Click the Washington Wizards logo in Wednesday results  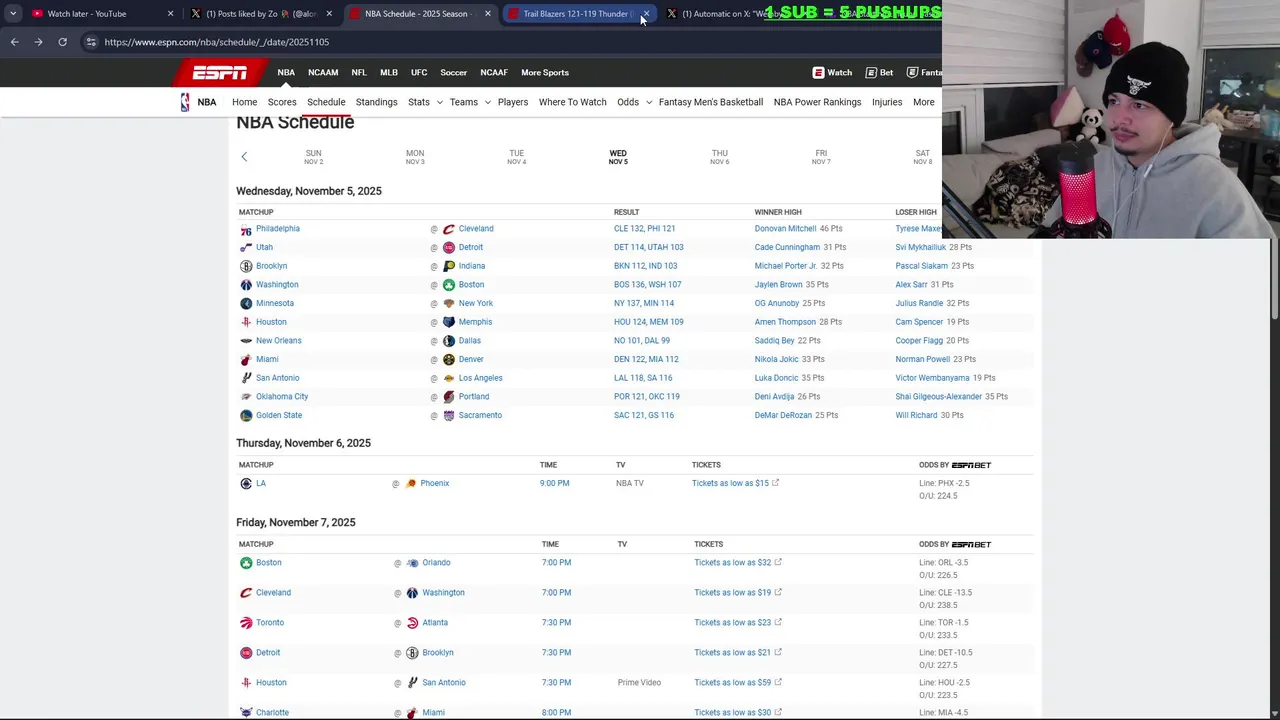click(x=246, y=285)
